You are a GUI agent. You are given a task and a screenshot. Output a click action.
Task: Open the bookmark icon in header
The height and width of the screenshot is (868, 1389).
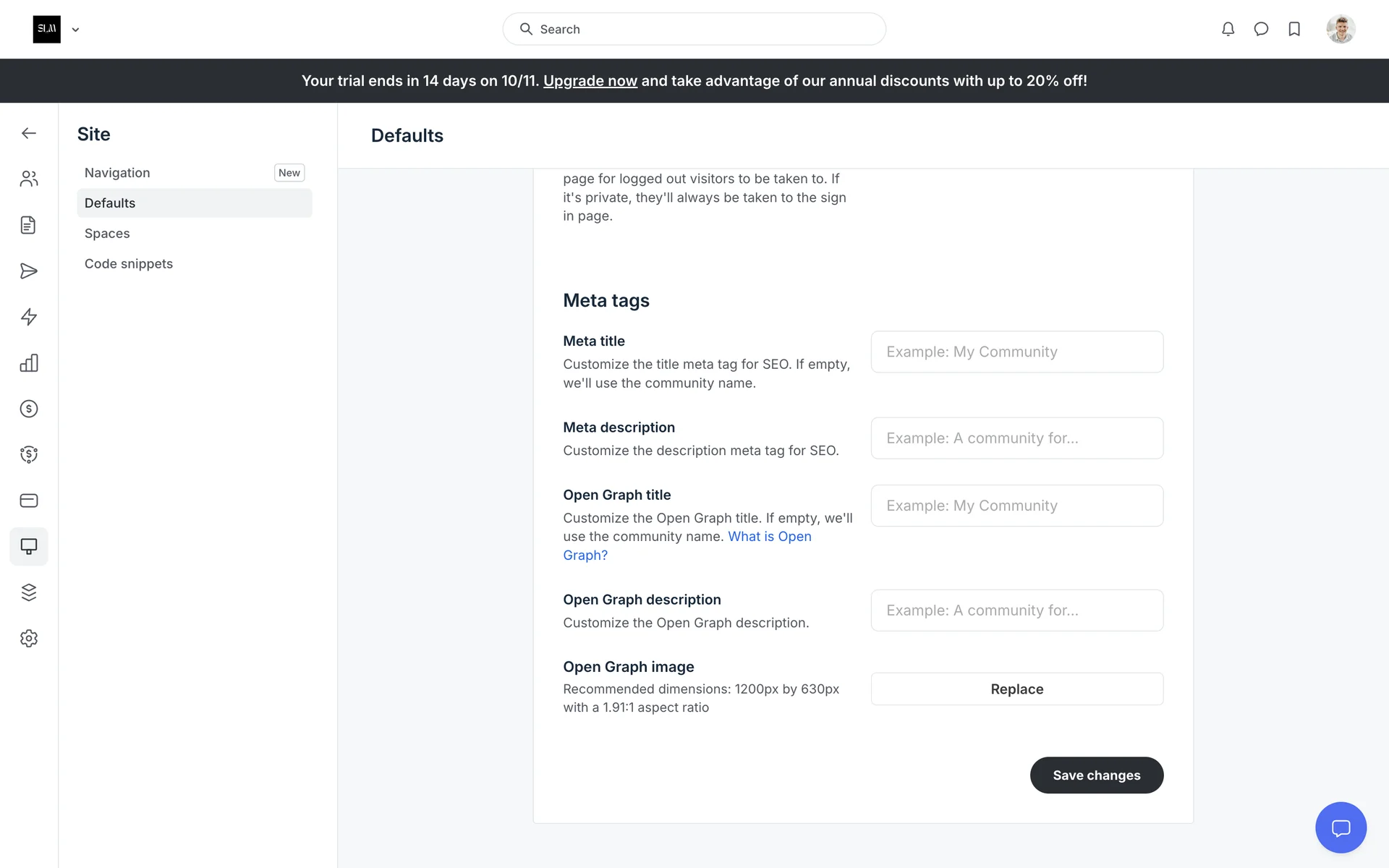[1294, 29]
